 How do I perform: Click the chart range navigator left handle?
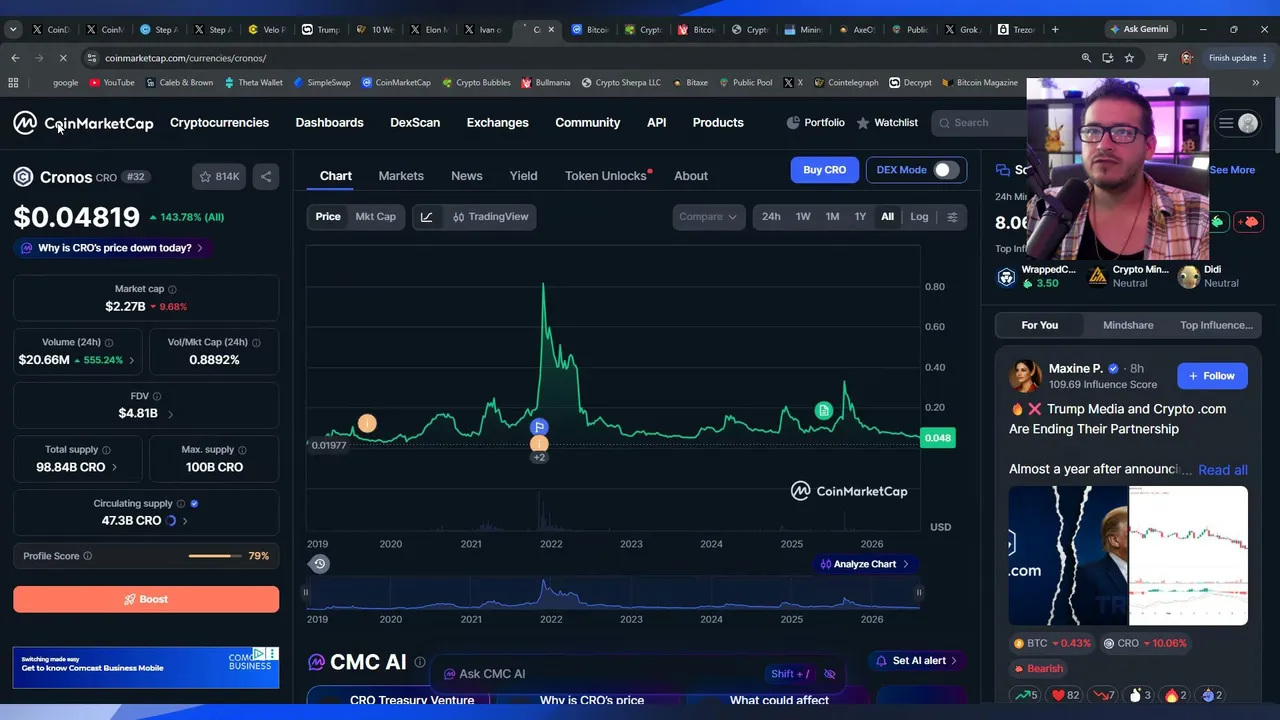[x=306, y=592]
